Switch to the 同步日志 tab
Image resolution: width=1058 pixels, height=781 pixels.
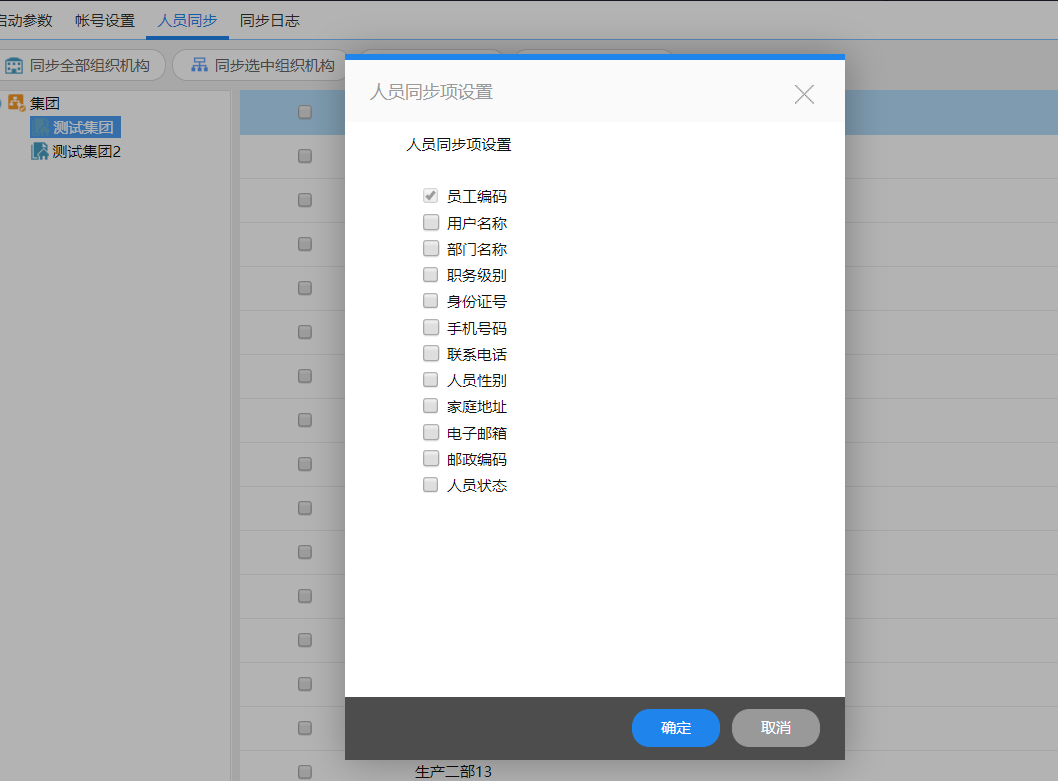(x=269, y=20)
